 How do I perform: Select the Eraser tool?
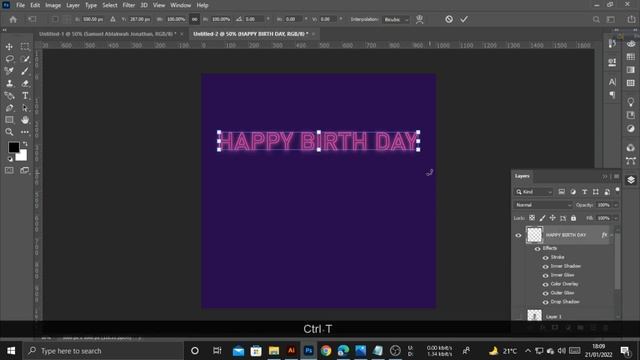[25, 84]
